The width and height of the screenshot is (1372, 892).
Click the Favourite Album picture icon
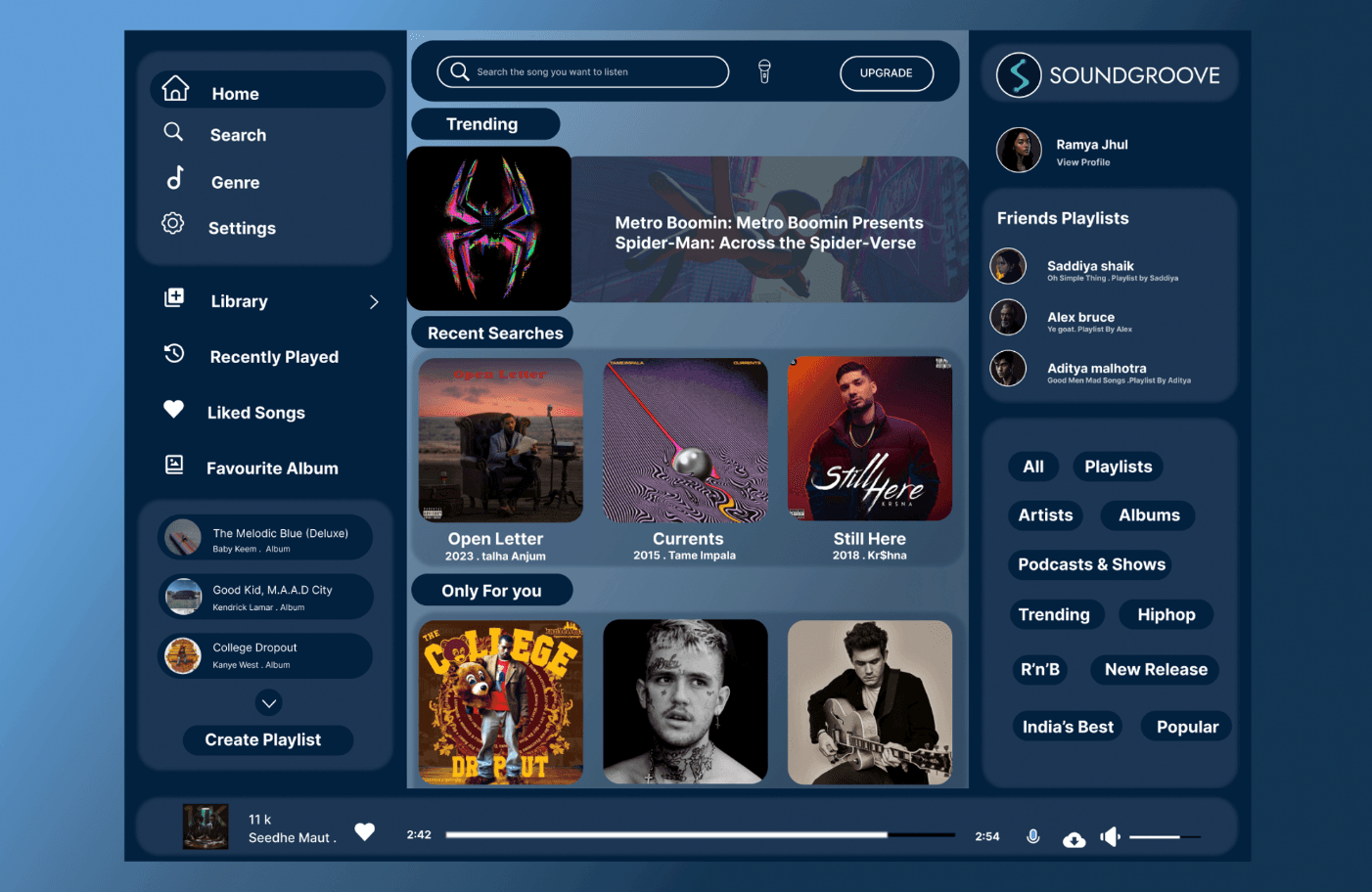coord(174,465)
